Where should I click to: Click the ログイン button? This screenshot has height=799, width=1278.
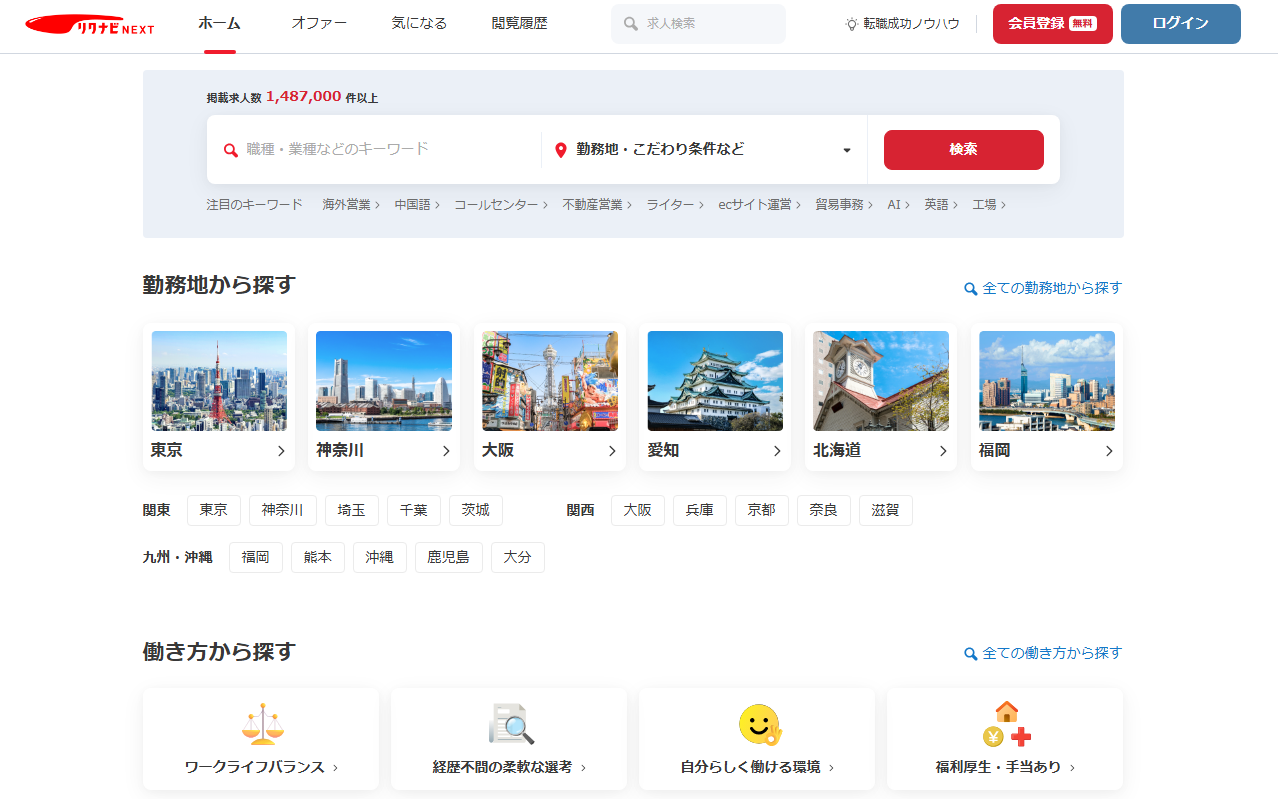tap(1180, 24)
